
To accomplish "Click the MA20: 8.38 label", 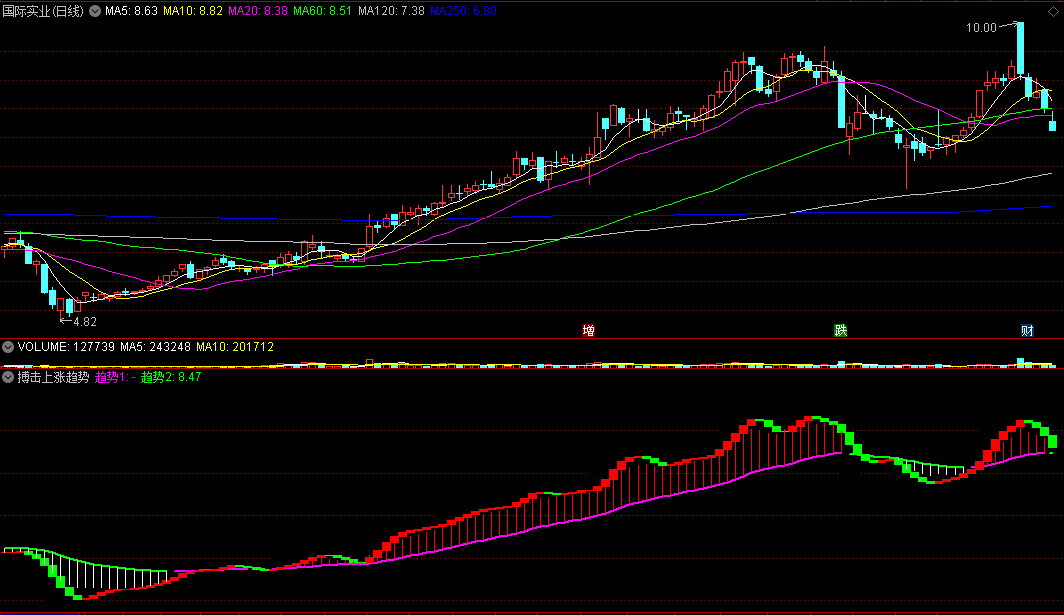I will (x=258, y=11).
